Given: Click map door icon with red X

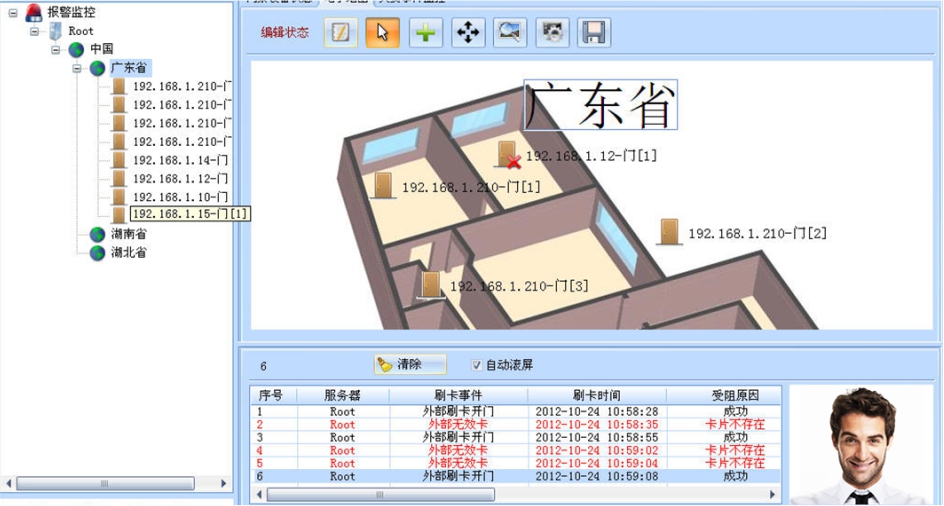Looking at the screenshot, I should click(x=508, y=154).
